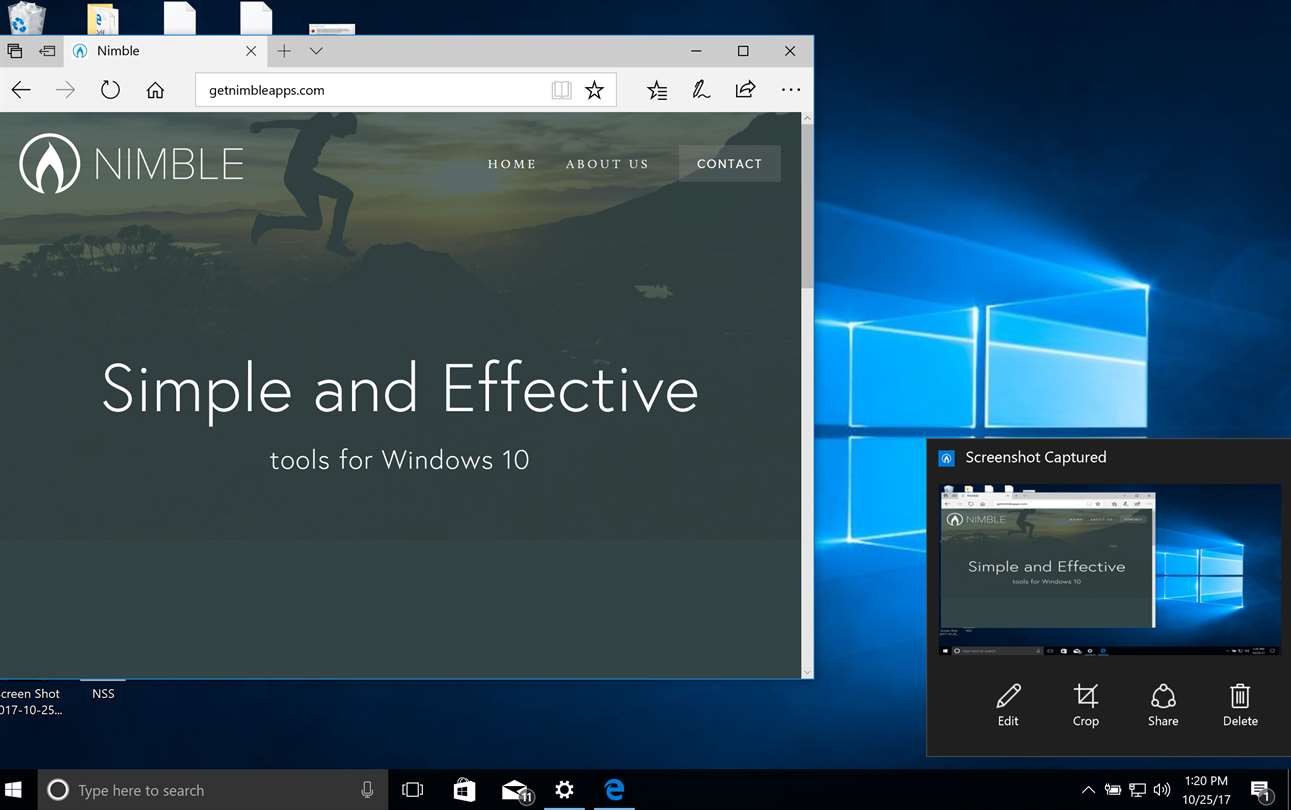Share the captured screenshot

pos(1163,704)
